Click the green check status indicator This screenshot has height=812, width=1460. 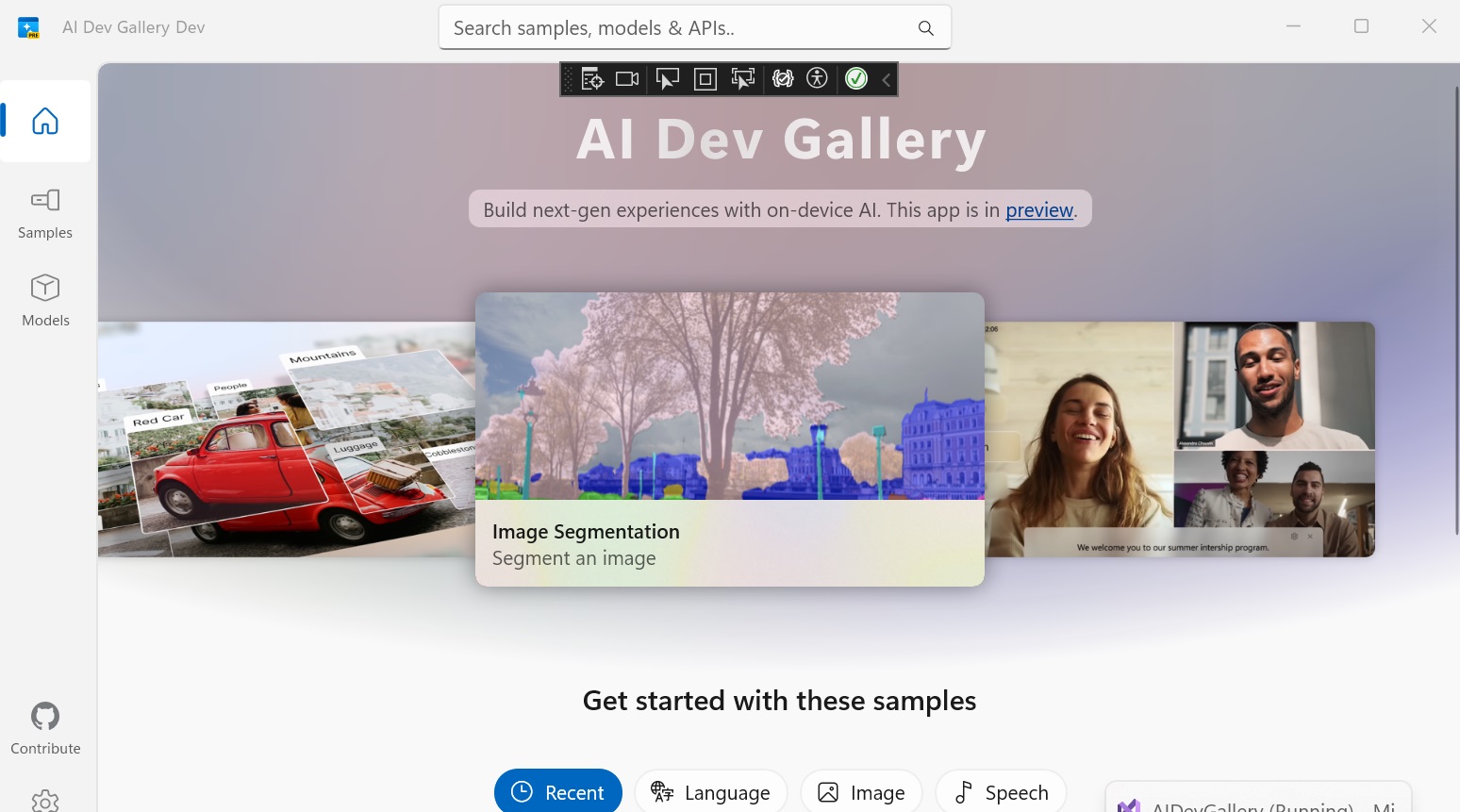(855, 79)
